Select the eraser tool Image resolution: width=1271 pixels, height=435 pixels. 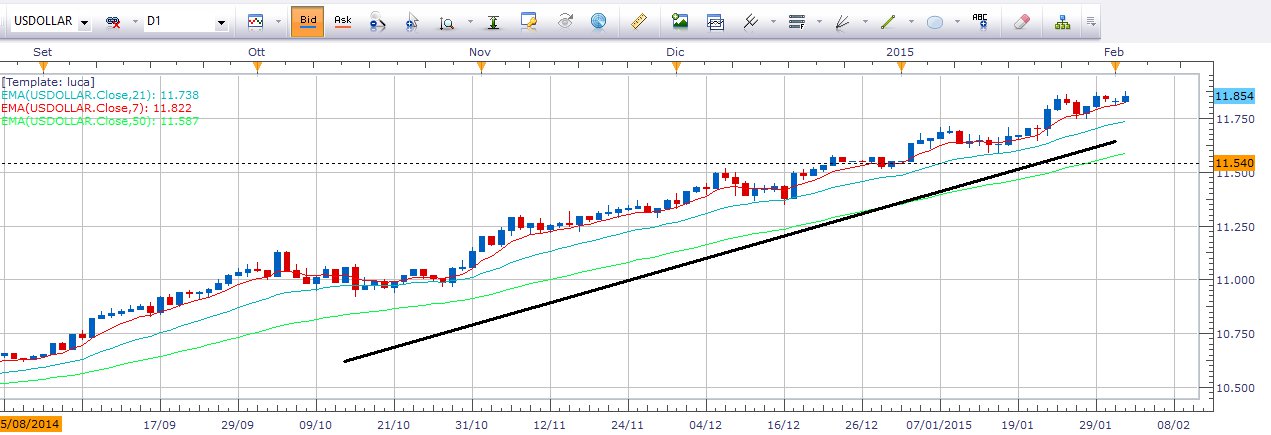click(x=1020, y=21)
